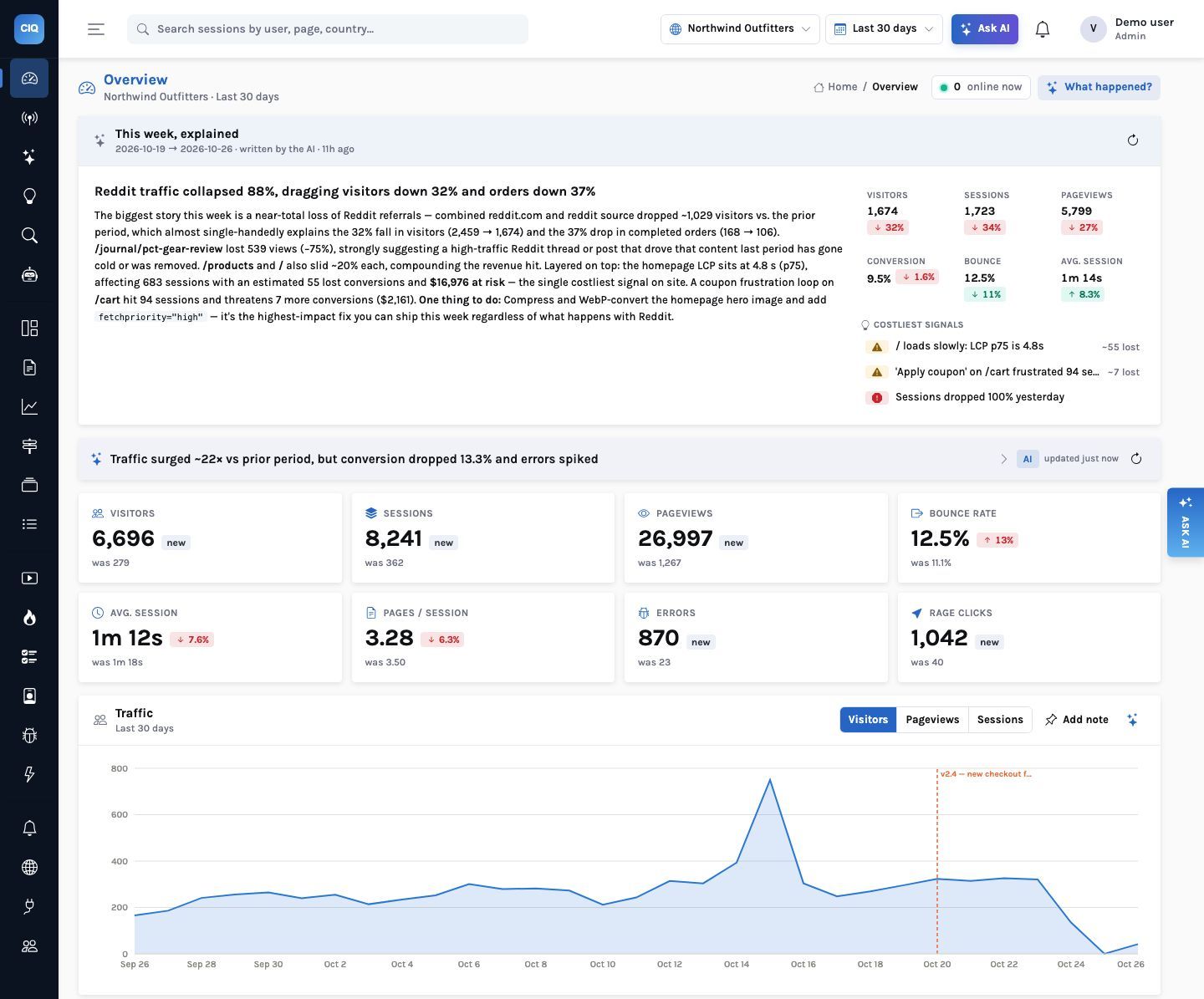Open the checklist icon in the sidebar
Screen dimensions: 1204x999
click(x=29, y=657)
